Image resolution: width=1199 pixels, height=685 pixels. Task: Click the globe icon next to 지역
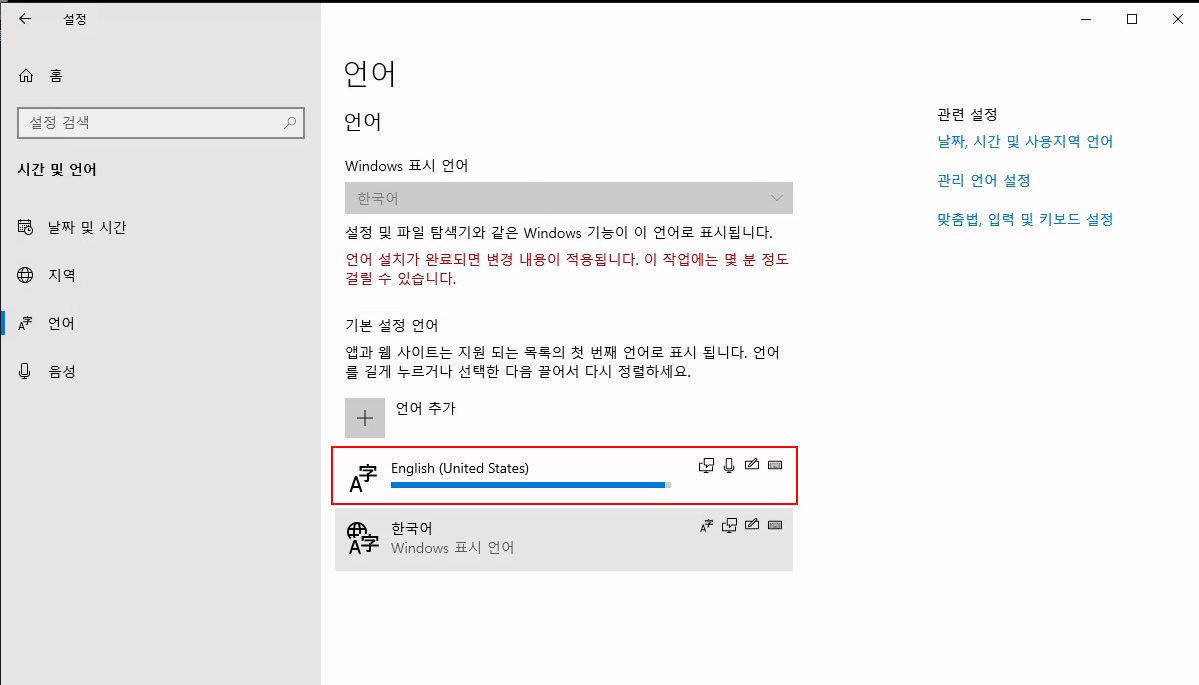(25, 275)
